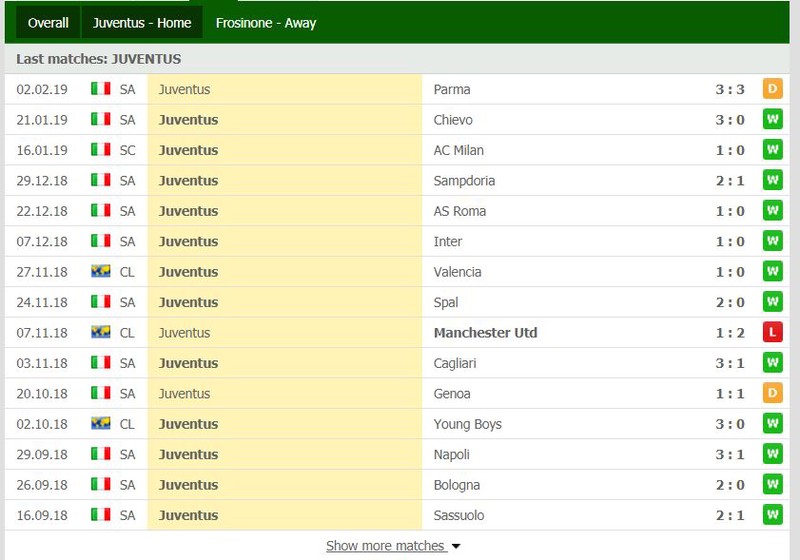
Task: Click the date 24.11.18
Action: pyautogui.click(x=42, y=302)
